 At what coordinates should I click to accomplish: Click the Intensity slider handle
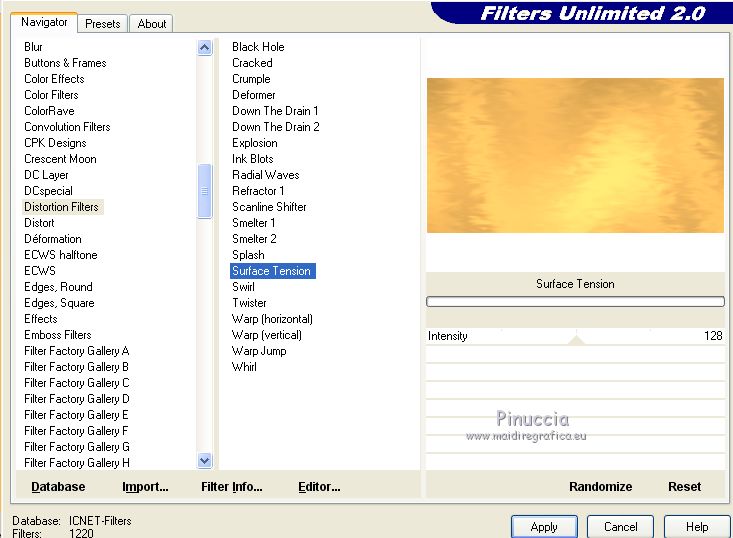click(x=576, y=340)
